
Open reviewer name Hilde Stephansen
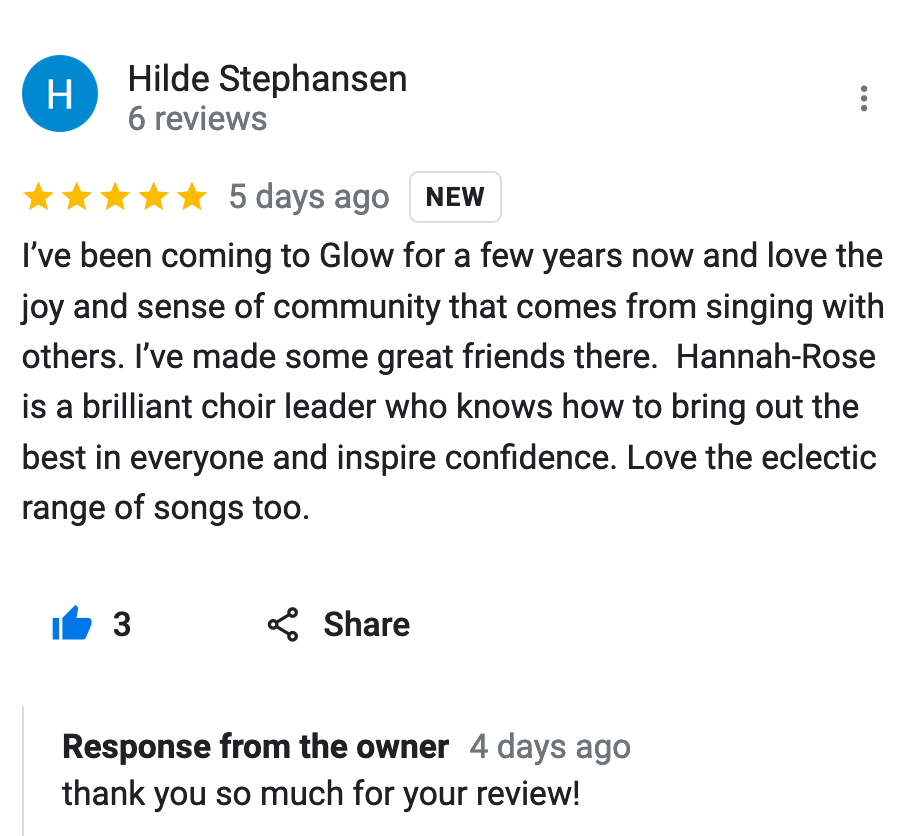click(267, 78)
